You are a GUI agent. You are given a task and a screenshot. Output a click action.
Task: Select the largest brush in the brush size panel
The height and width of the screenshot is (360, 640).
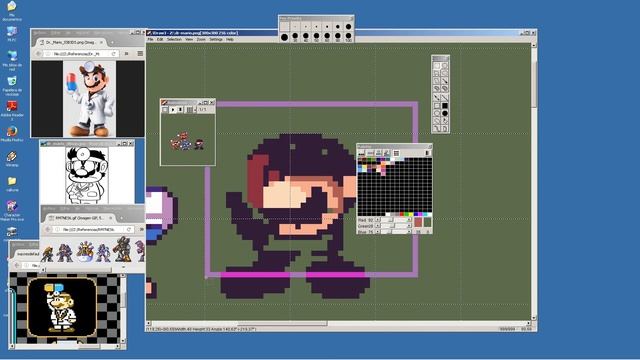click(284, 38)
